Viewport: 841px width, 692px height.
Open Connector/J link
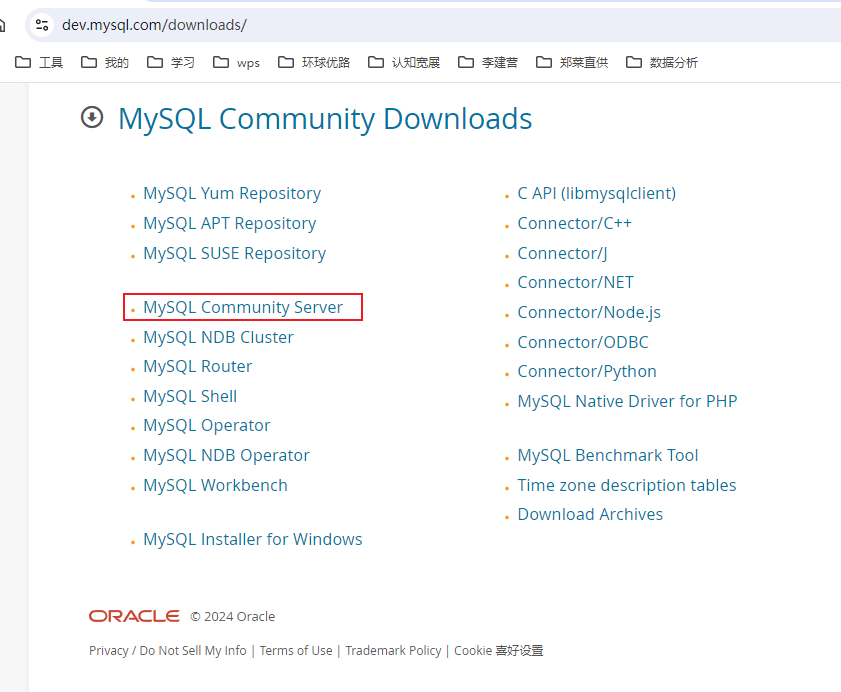(562, 253)
